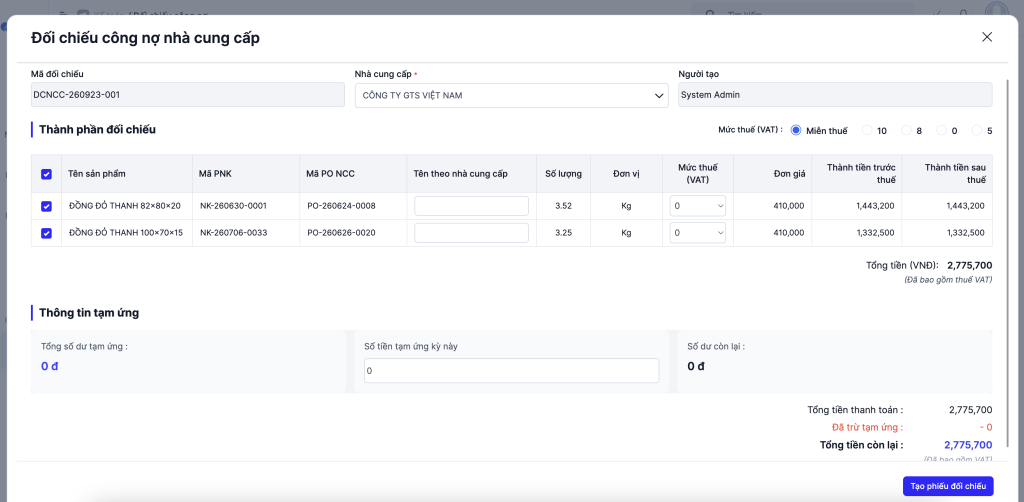
Task: Click the pre-tax amount 1,443,200
Action: pos(875,206)
